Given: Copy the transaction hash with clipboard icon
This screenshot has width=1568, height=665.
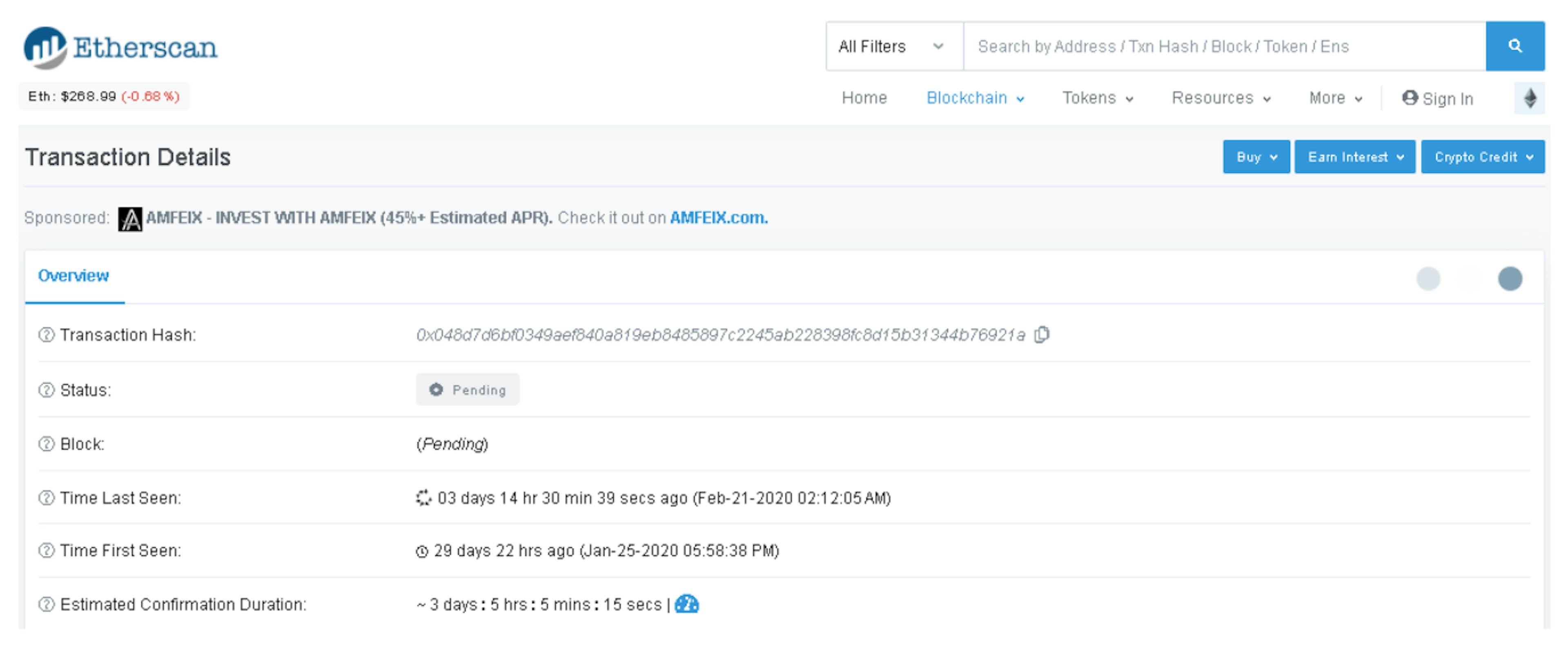Looking at the screenshot, I should click(x=1042, y=335).
